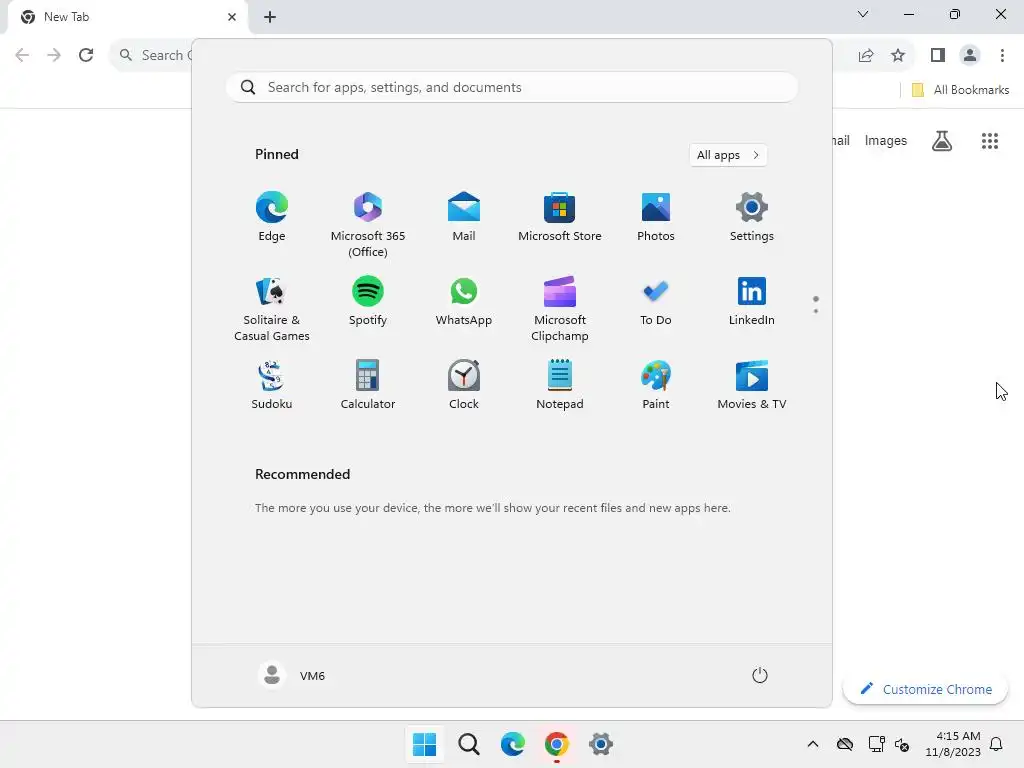Open the VM6 user account menu
Screen dimensions: 1024x768
pos(292,675)
